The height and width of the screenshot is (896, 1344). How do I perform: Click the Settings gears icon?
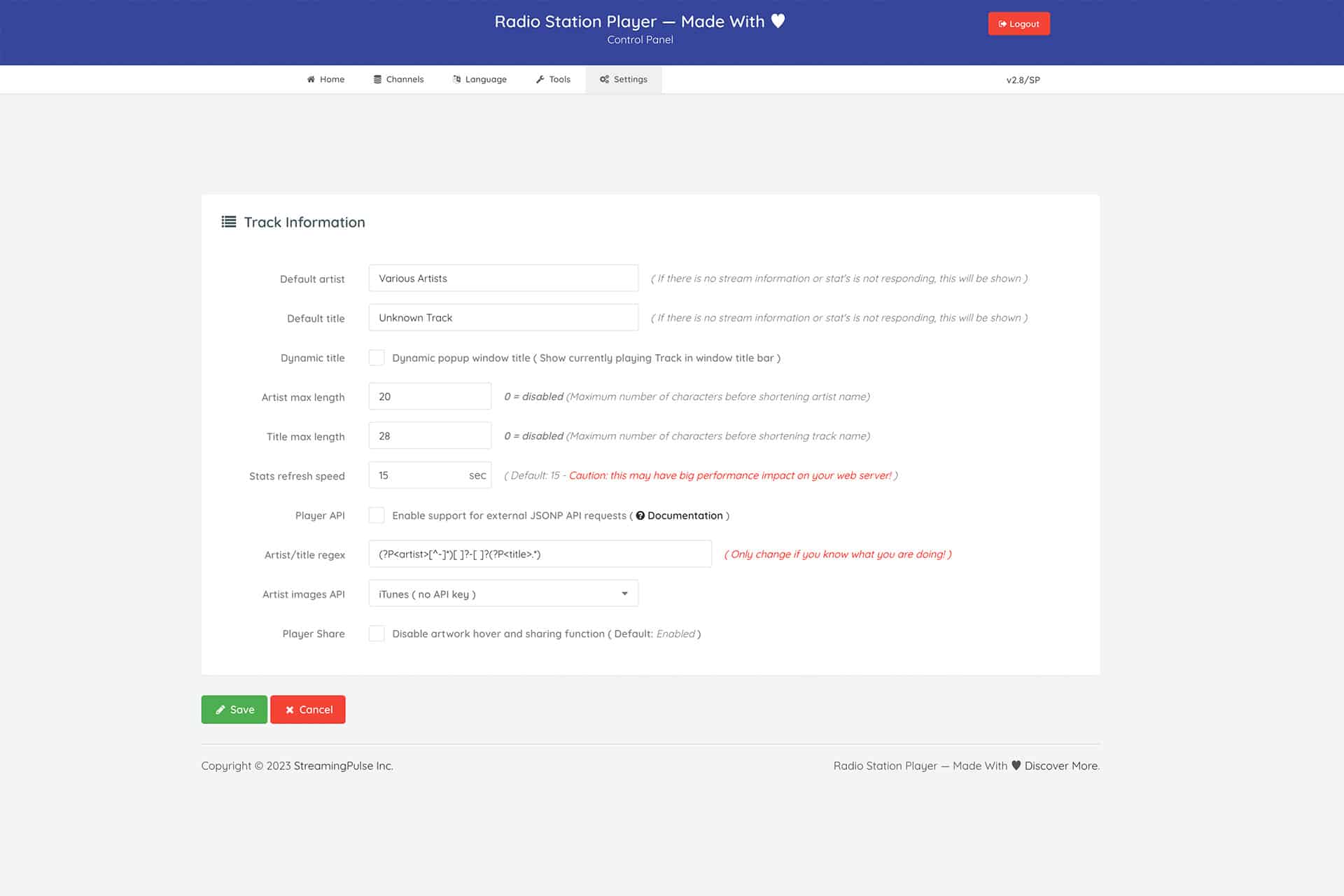[x=604, y=79]
